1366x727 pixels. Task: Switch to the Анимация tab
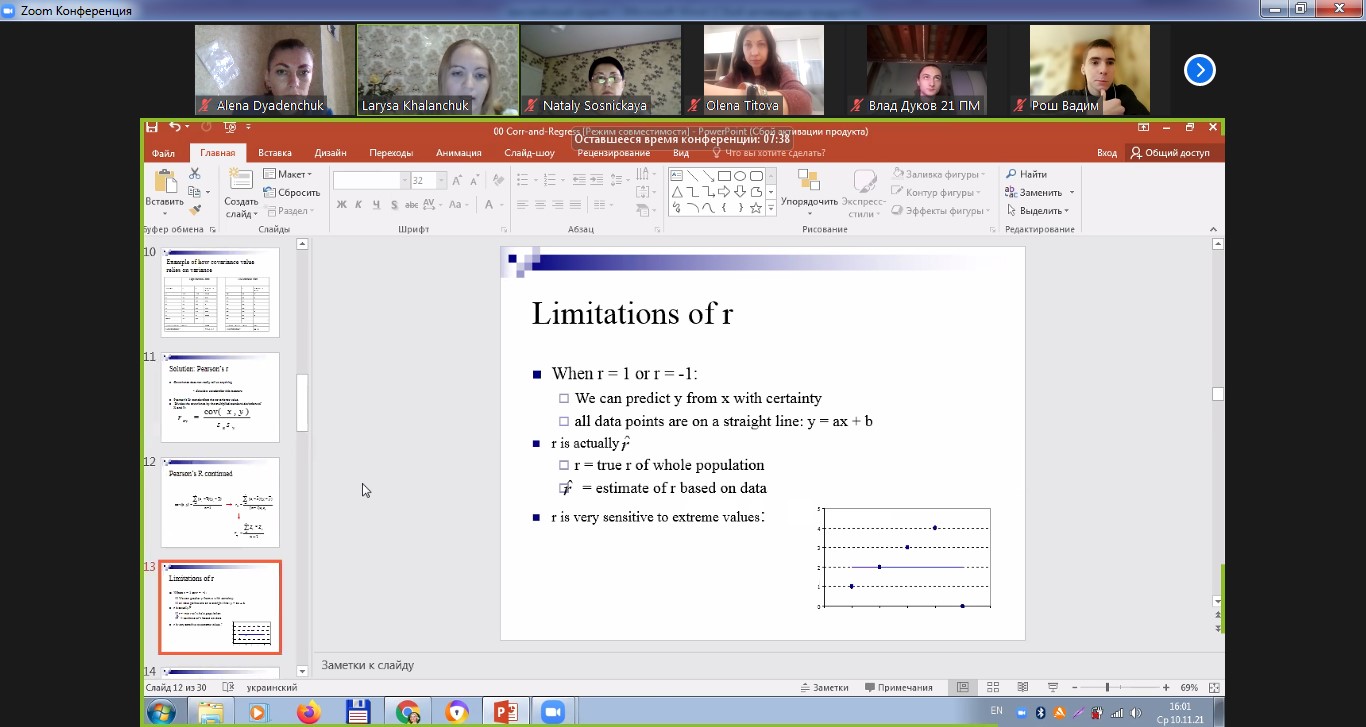pos(459,153)
